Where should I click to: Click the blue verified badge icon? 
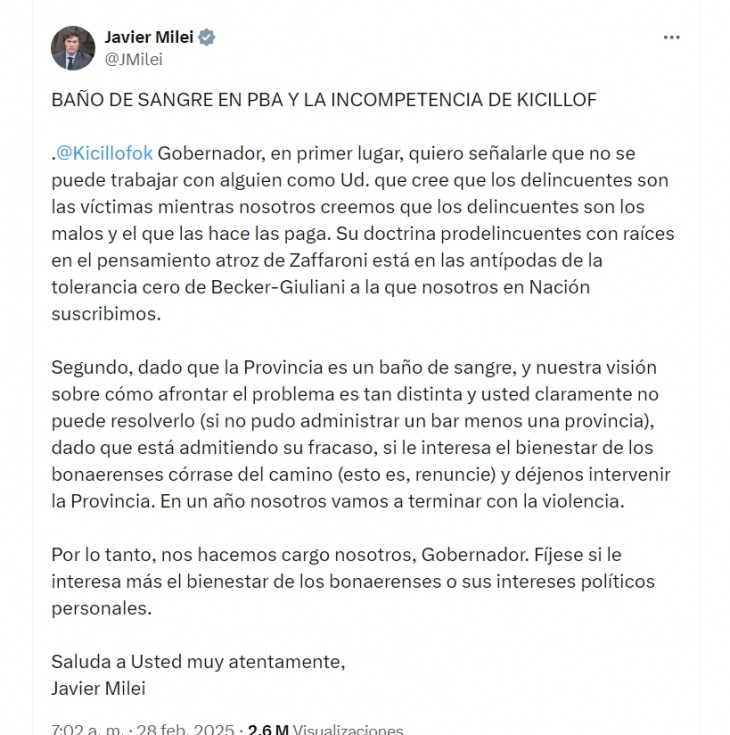207,37
